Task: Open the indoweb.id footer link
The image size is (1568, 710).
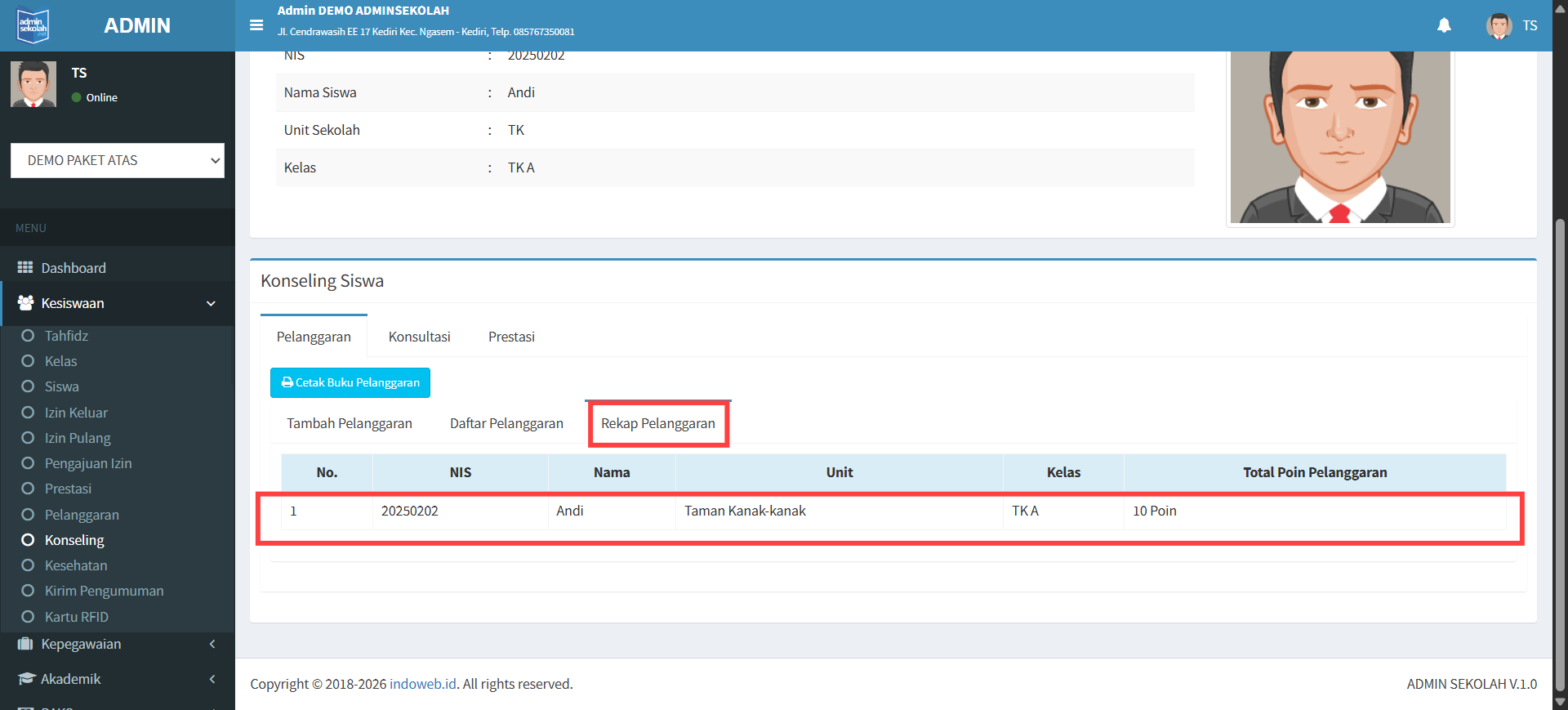Action: point(423,684)
